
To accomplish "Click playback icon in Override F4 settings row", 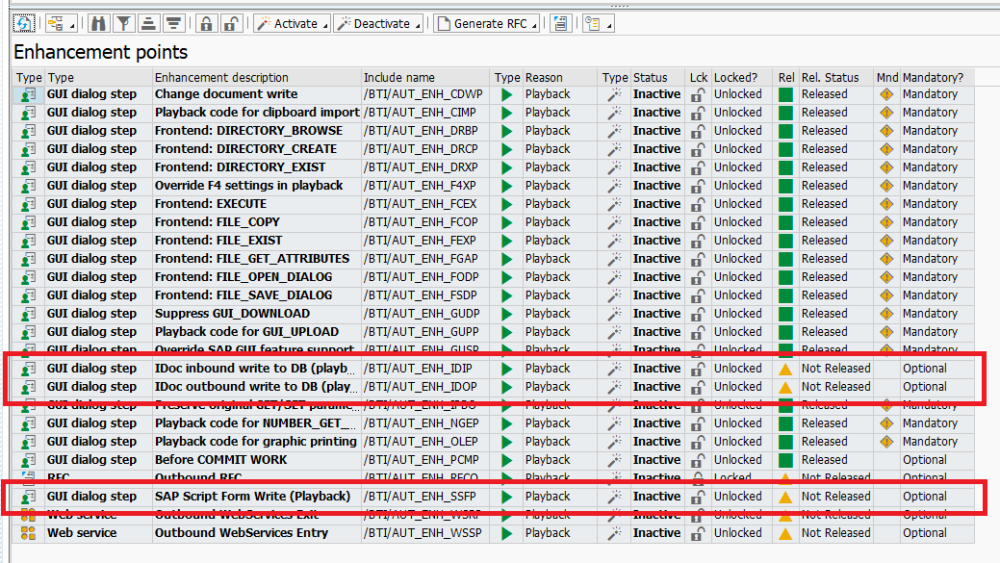I will point(507,186).
